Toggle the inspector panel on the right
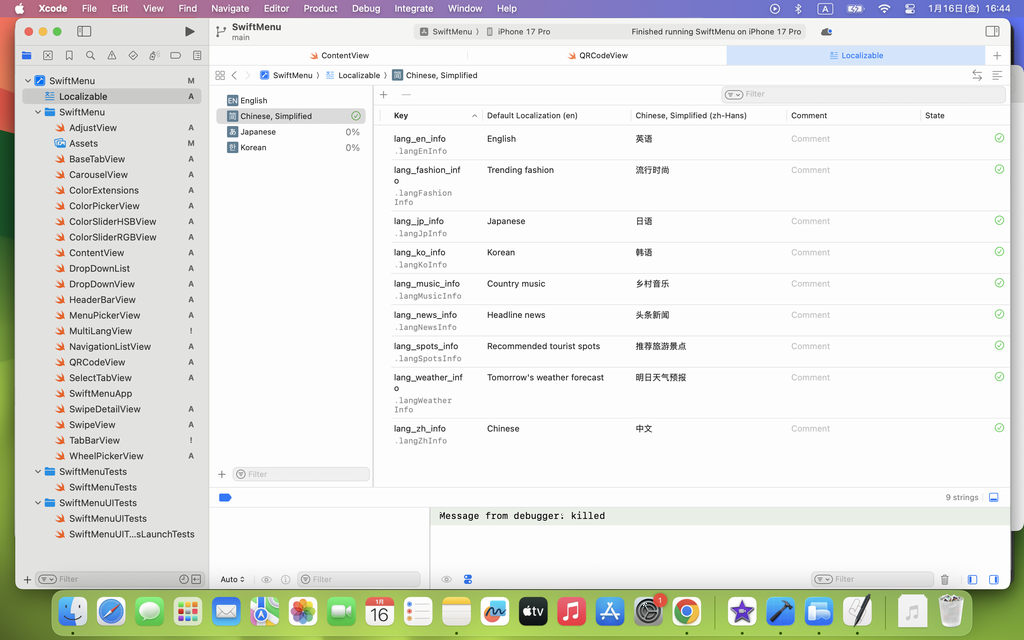Image resolution: width=1024 pixels, height=640 pixels. coord(992,32)
